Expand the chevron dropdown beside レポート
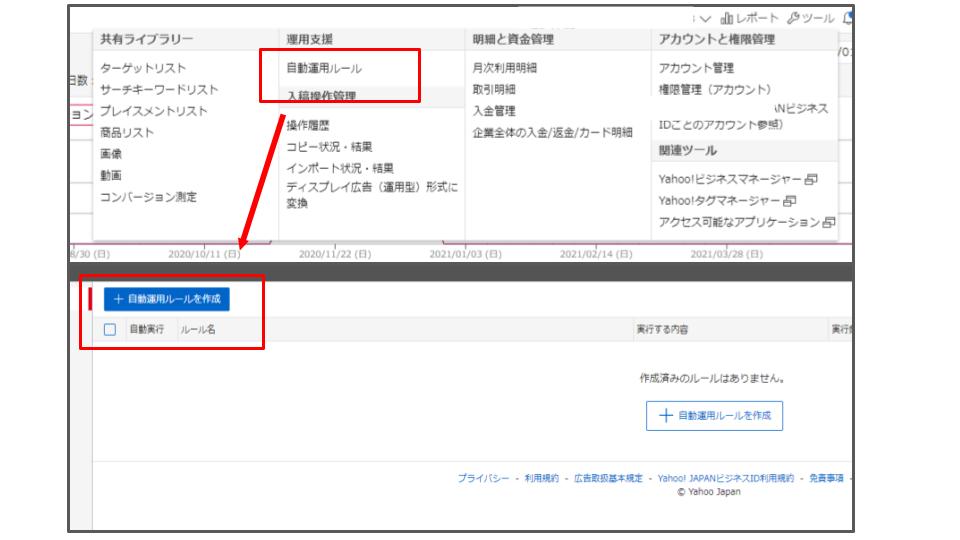The height and width of the screenshot is (540, 960). tap(705, 19)
